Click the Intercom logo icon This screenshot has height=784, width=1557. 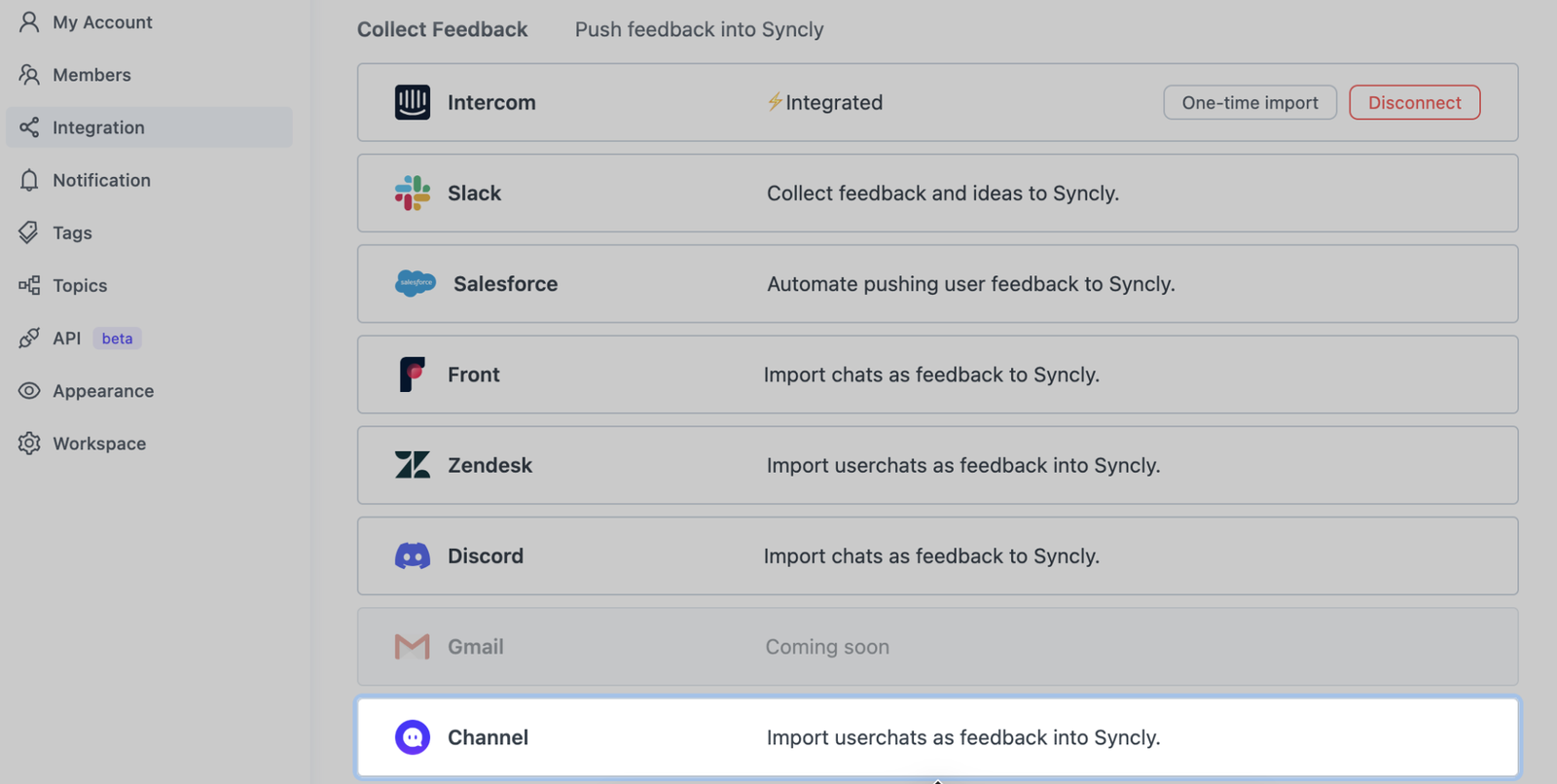(x=413, y=102)
